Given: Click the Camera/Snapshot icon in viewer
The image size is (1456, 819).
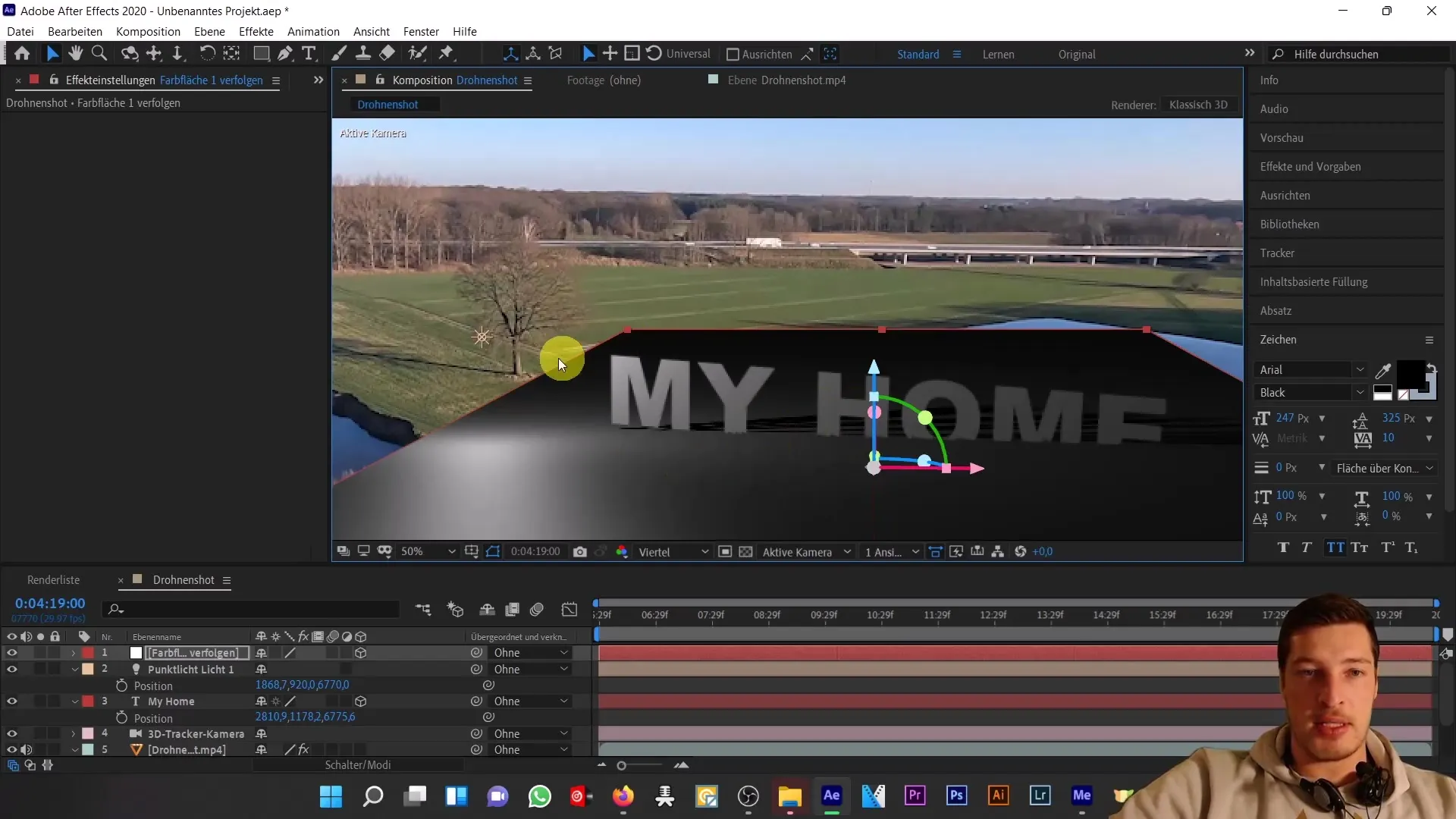Looking at the screenshot, I should [x=582, y=552].
